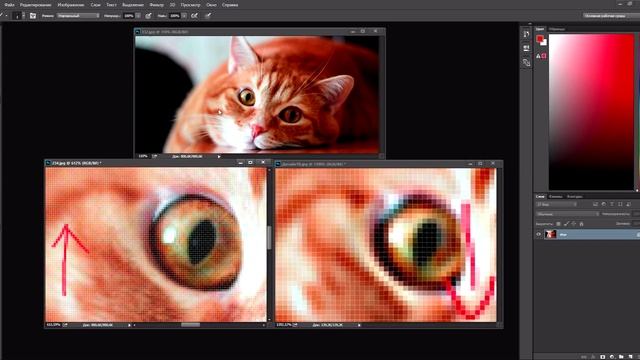The width and height of the screenshot is (640, 360).
Task: Open the Файл menu
Action: [9, 5]
